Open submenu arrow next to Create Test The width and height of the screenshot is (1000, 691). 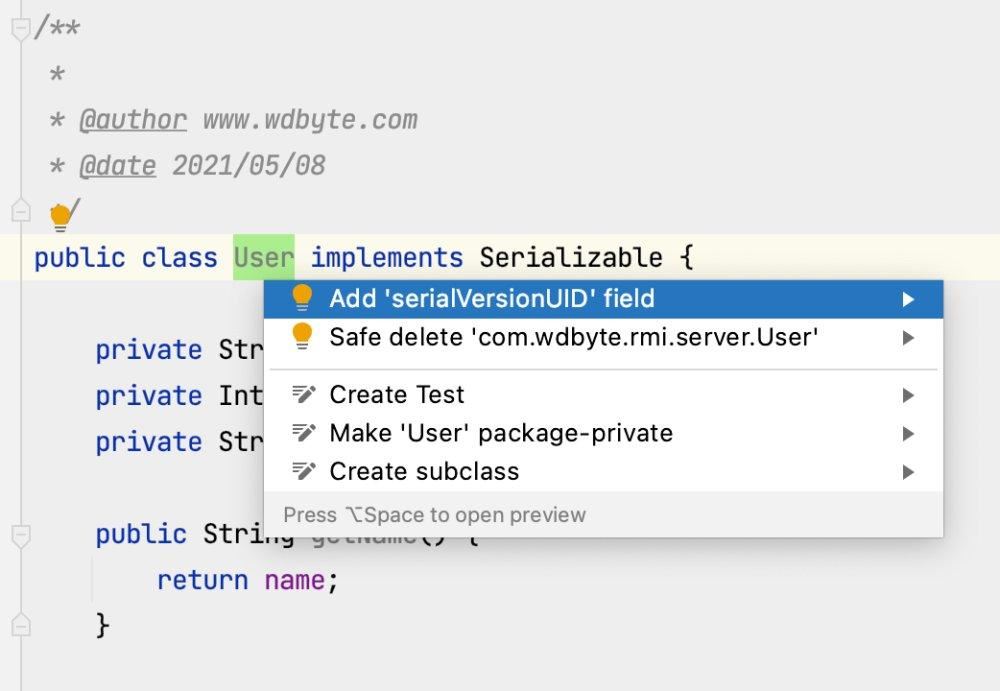pos(908,395)
